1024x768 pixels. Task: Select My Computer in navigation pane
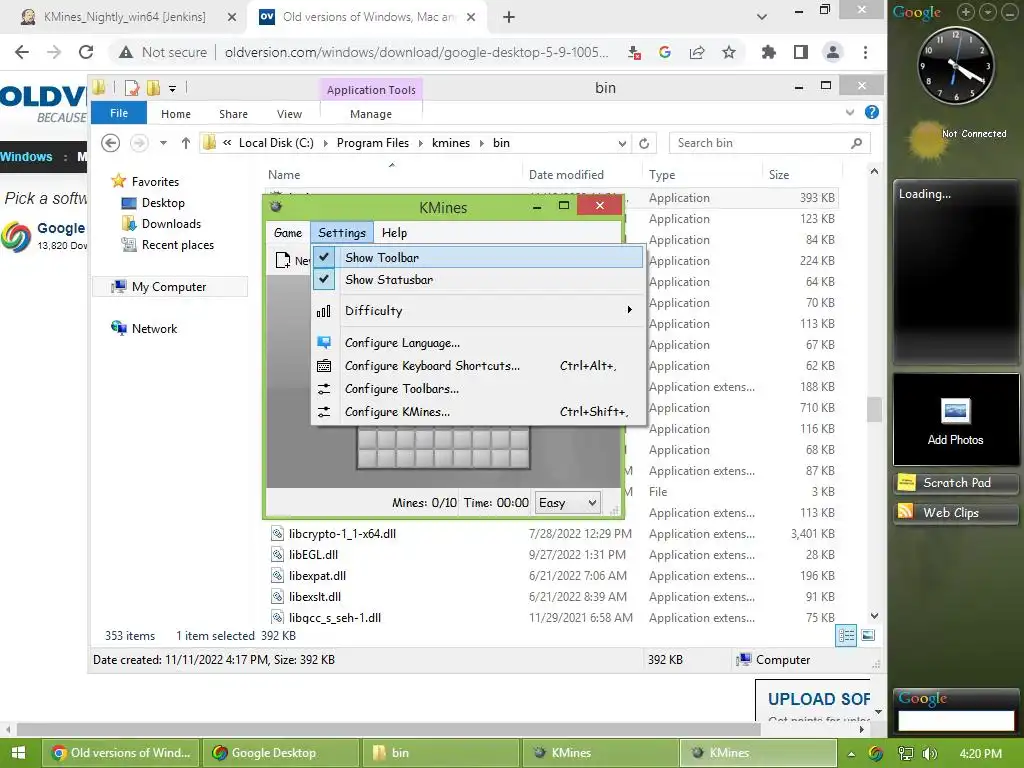pos(168,287)
